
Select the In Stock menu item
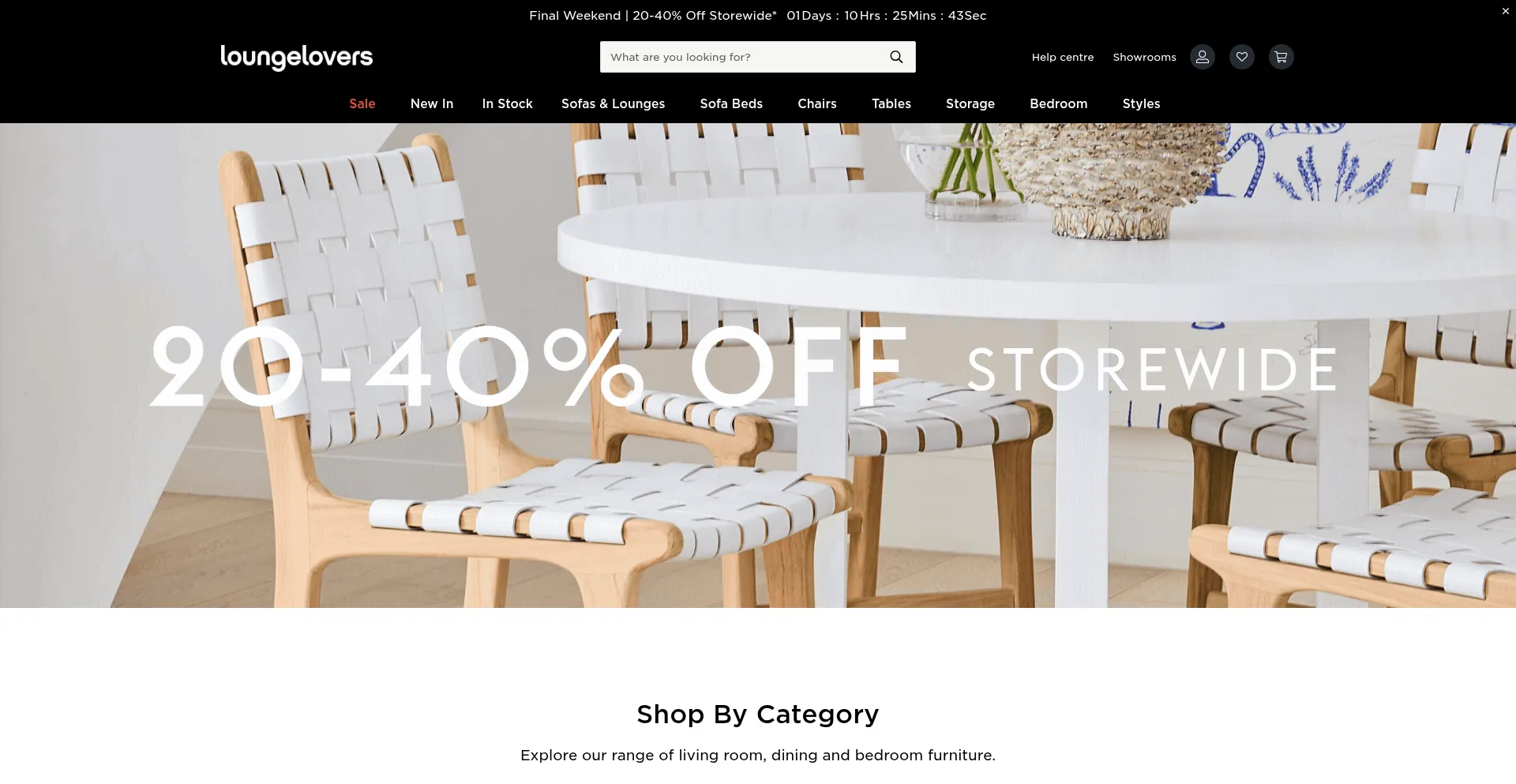[508, 103]
